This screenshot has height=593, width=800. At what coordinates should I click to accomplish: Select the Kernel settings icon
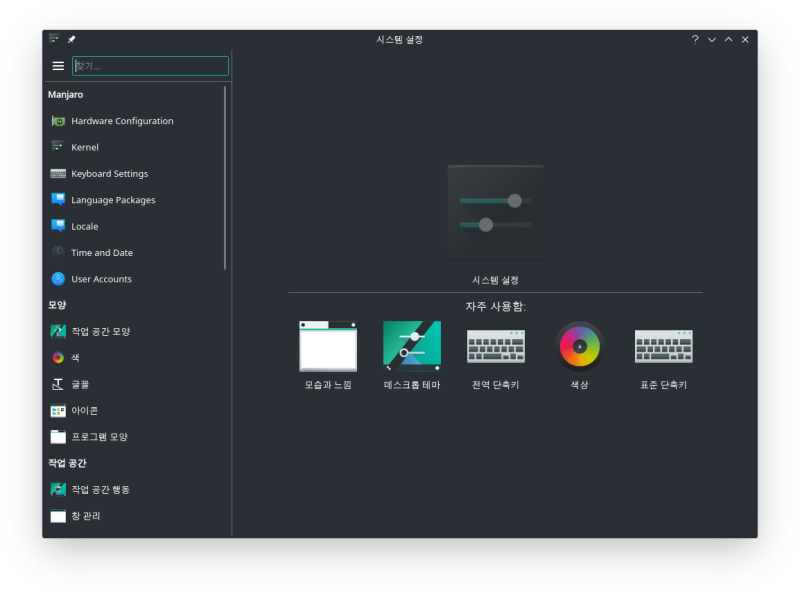(x=84, y=147)
